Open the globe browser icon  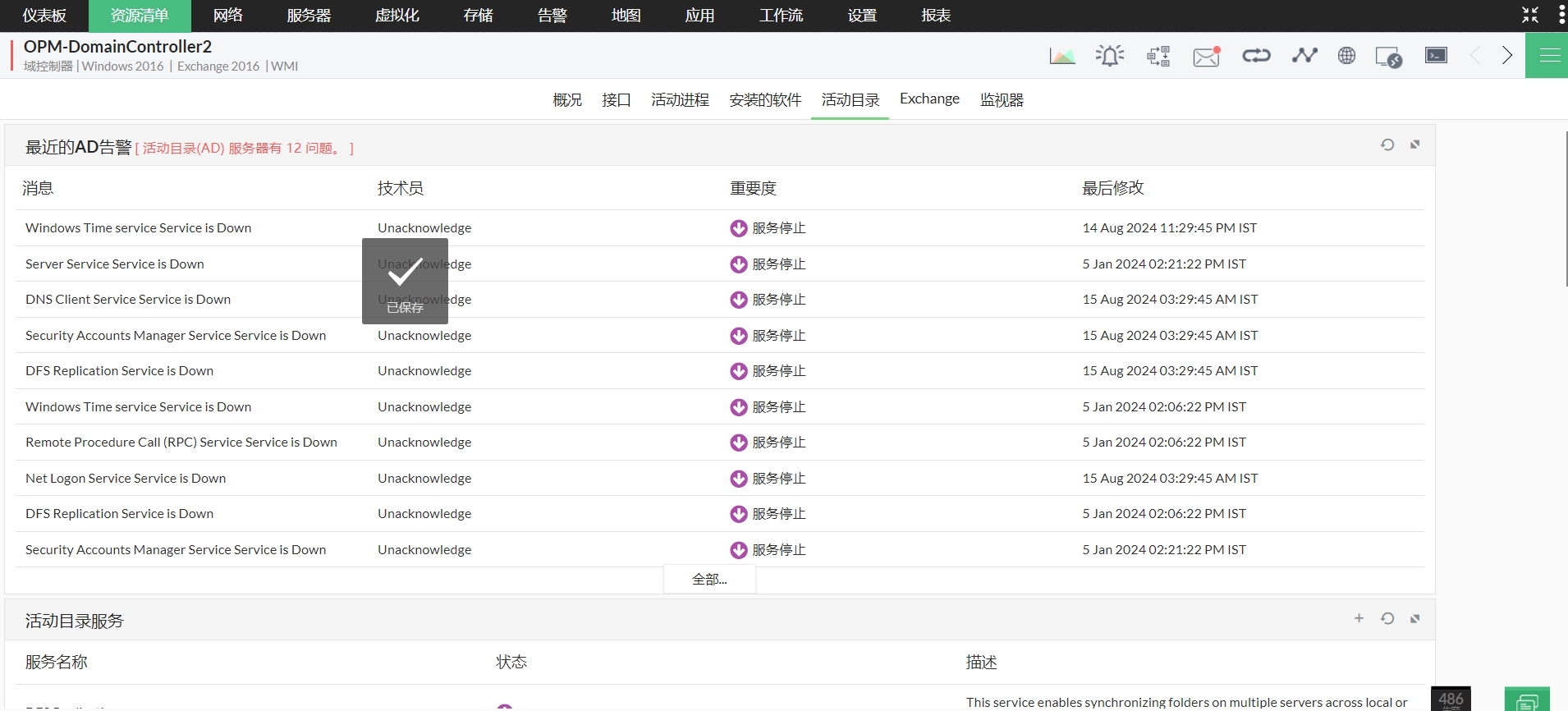point(1346,56)
